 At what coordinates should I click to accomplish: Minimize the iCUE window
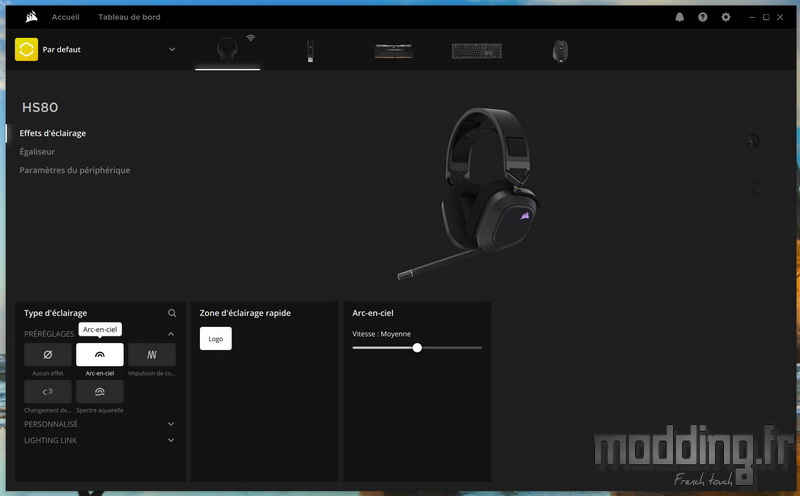pyautogui.click(x=752, y=17)
